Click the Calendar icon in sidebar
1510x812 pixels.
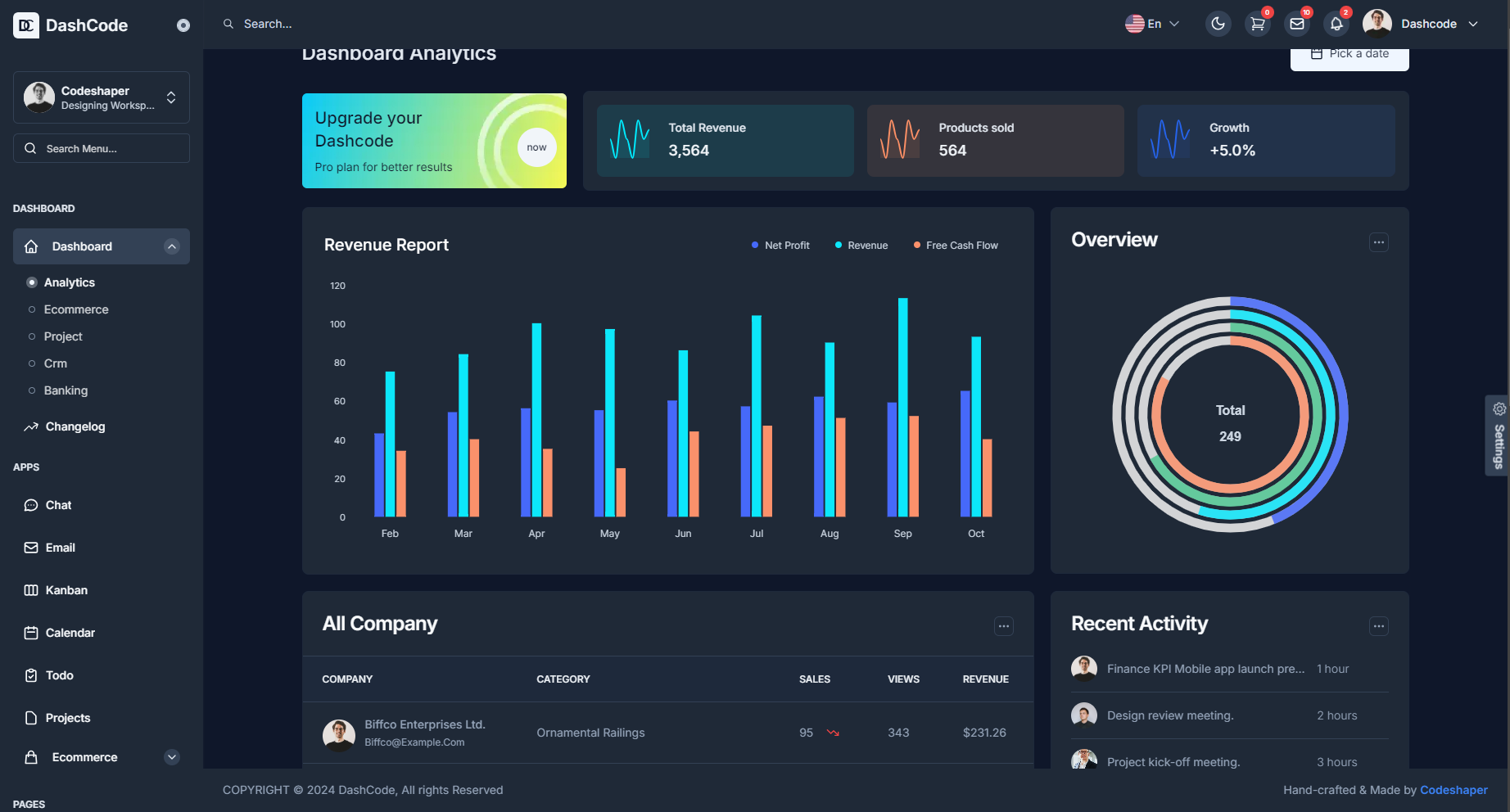click(x=31, y=633)
